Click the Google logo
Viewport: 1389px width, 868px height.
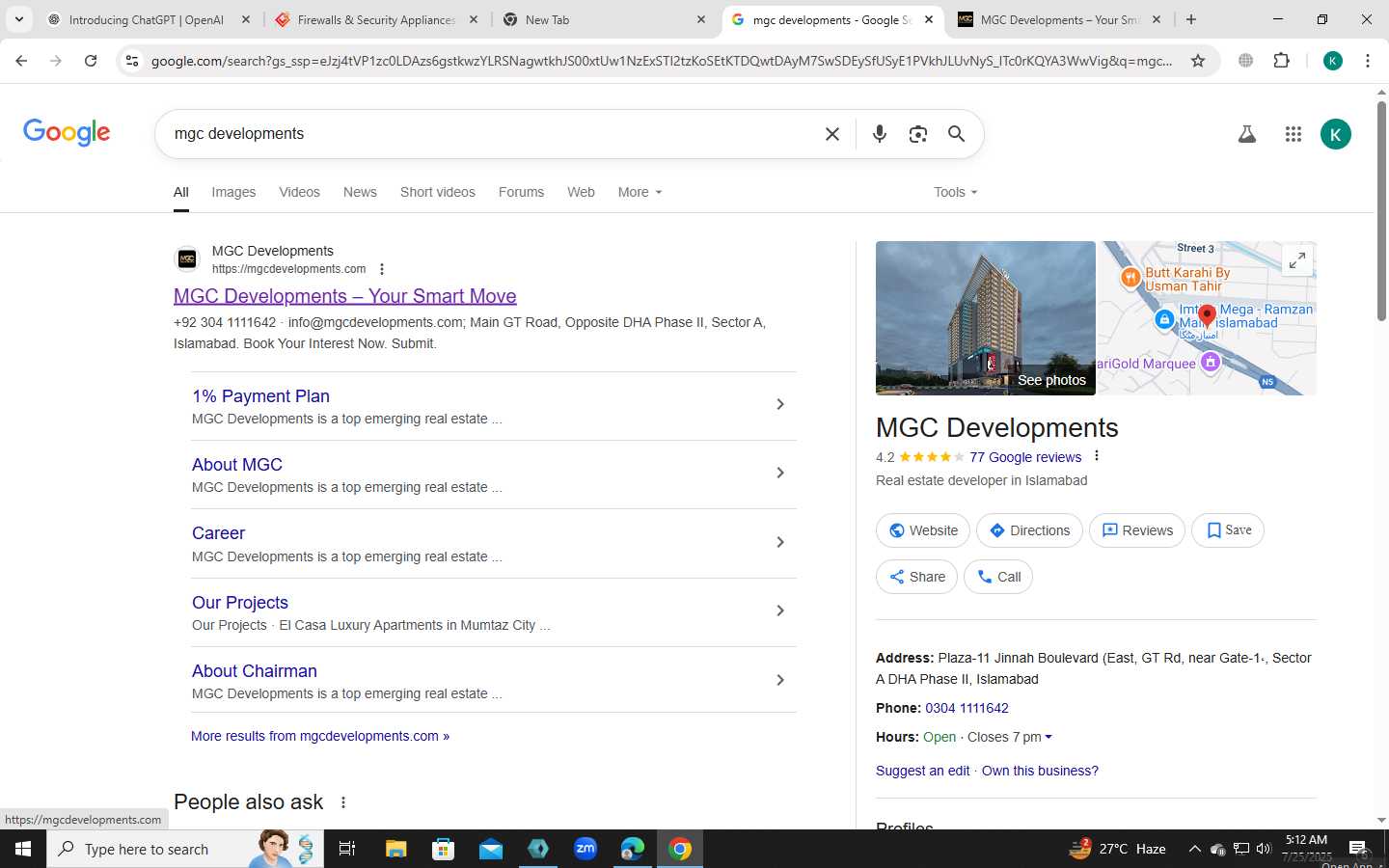[67, 132]
